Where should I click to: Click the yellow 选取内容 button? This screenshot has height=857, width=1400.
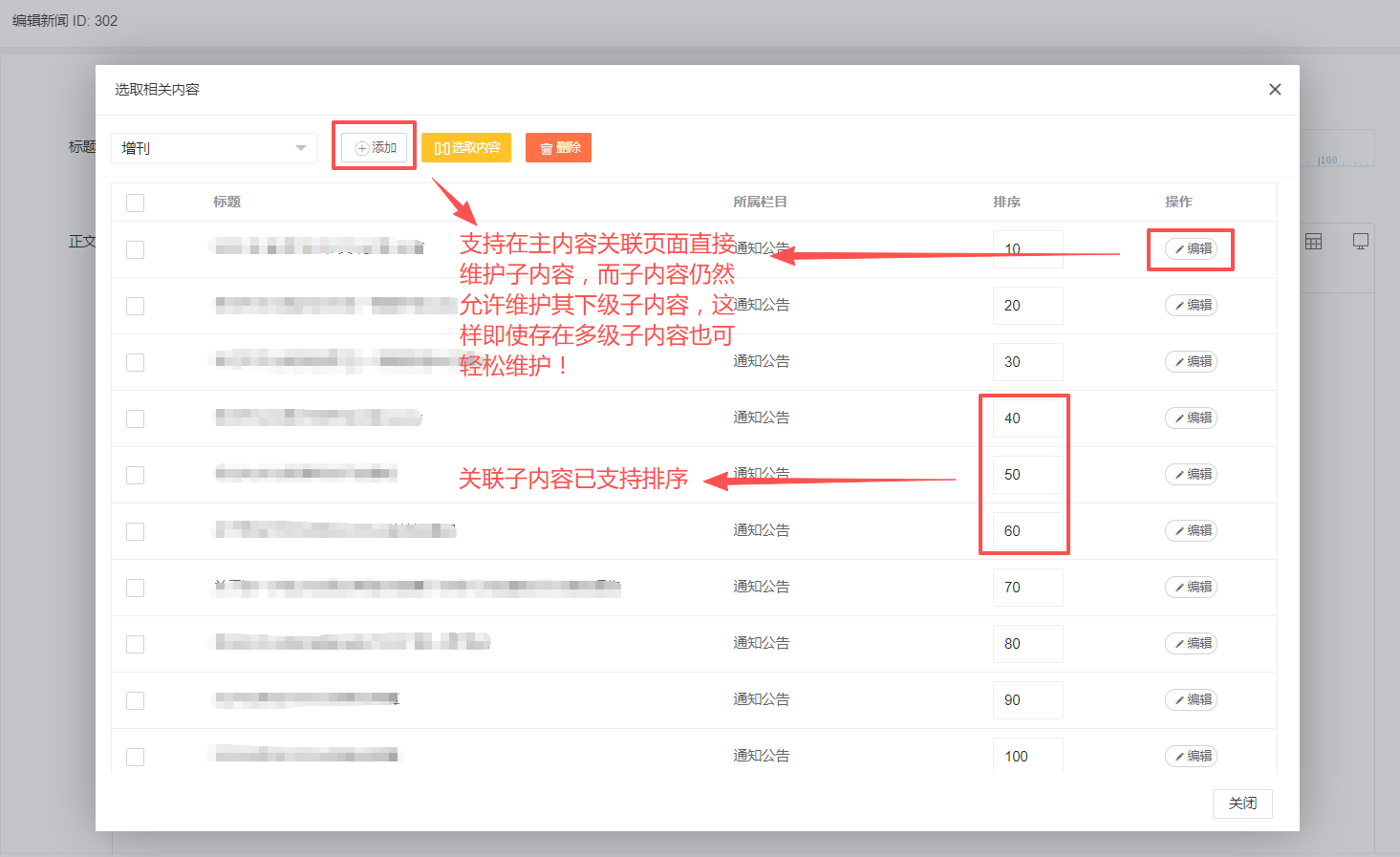(466, 148)
